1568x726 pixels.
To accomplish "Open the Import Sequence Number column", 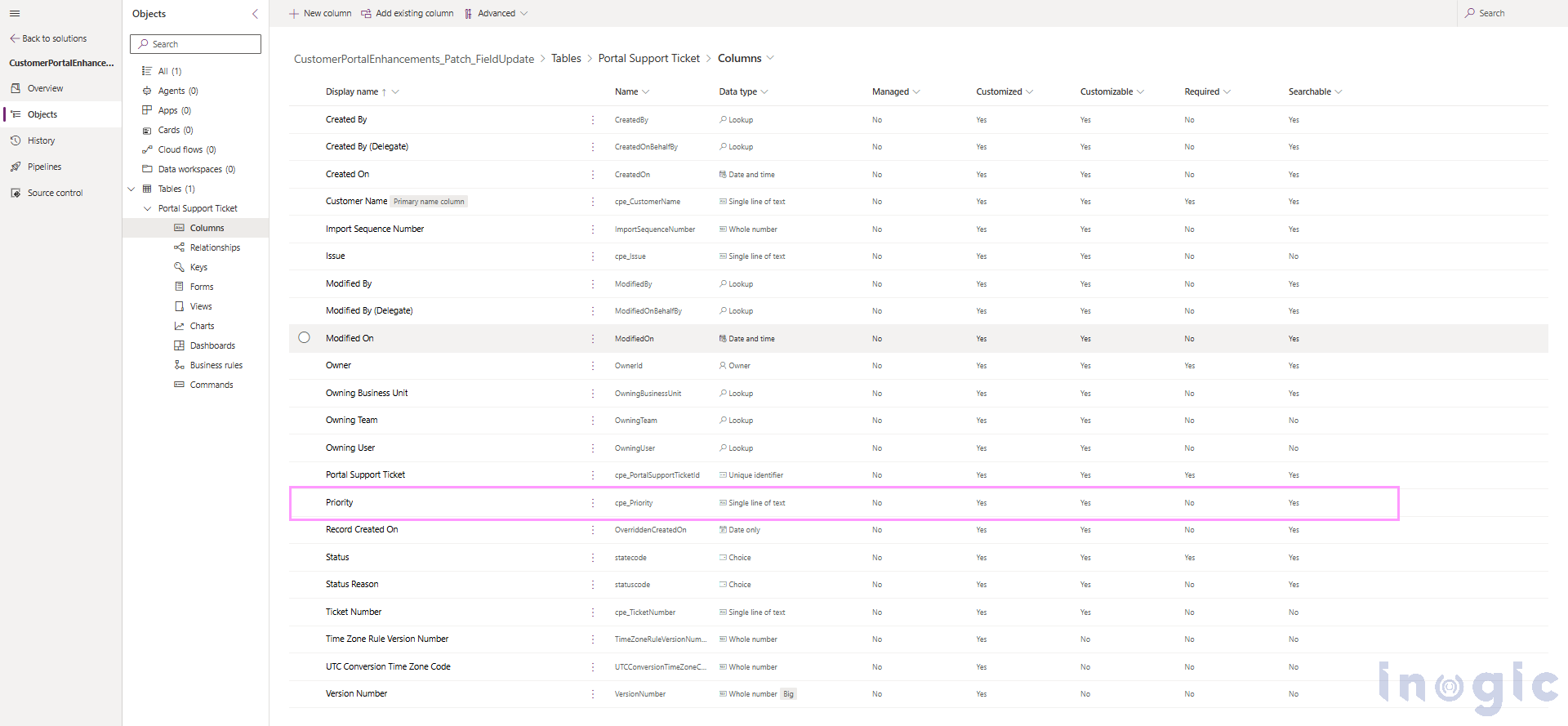I will pyautogui.click(x=375, y=229).
